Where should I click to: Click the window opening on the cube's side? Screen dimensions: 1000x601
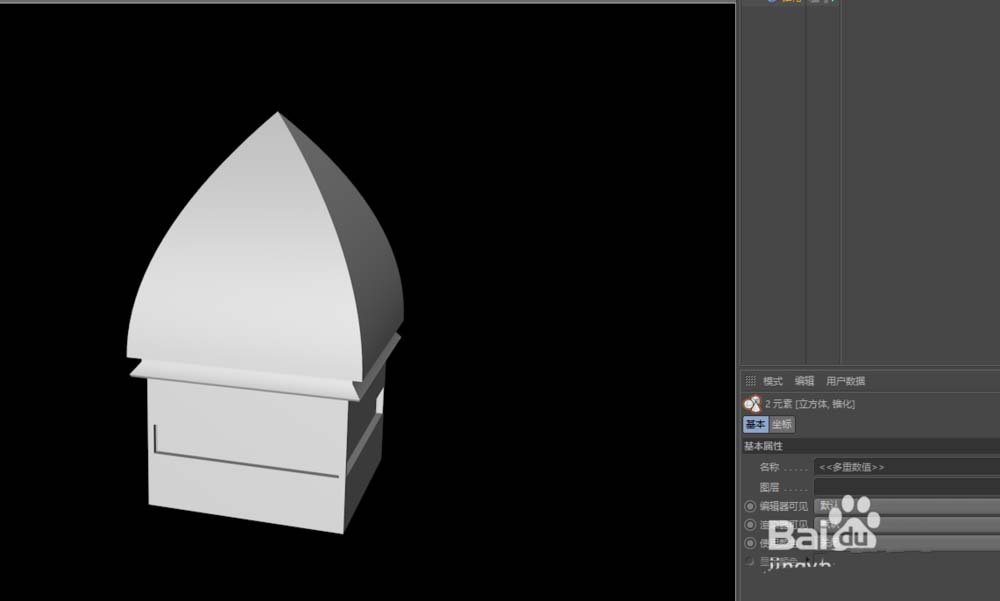(379, 402)
